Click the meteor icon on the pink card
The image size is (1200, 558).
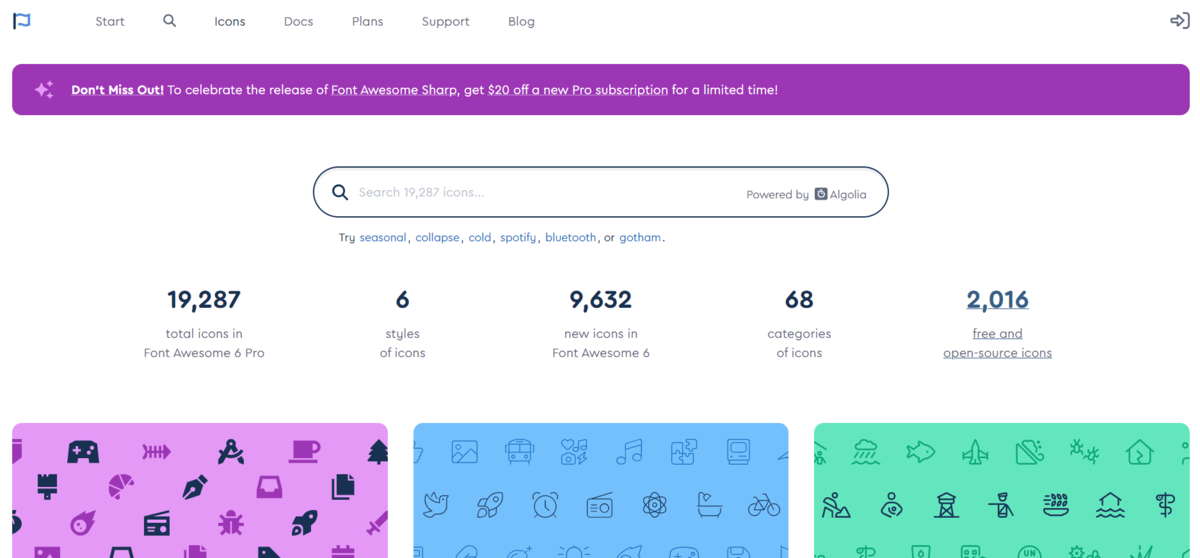tap(83, 522)
